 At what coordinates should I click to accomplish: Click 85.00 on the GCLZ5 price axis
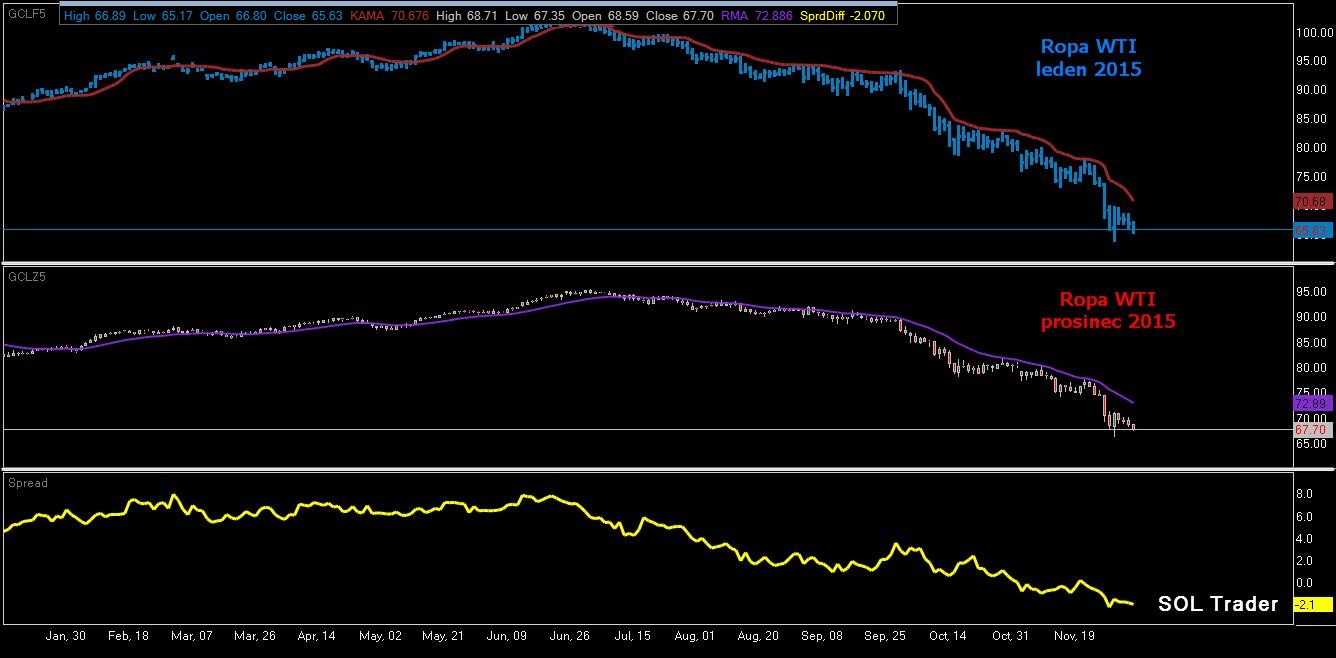1312,342
